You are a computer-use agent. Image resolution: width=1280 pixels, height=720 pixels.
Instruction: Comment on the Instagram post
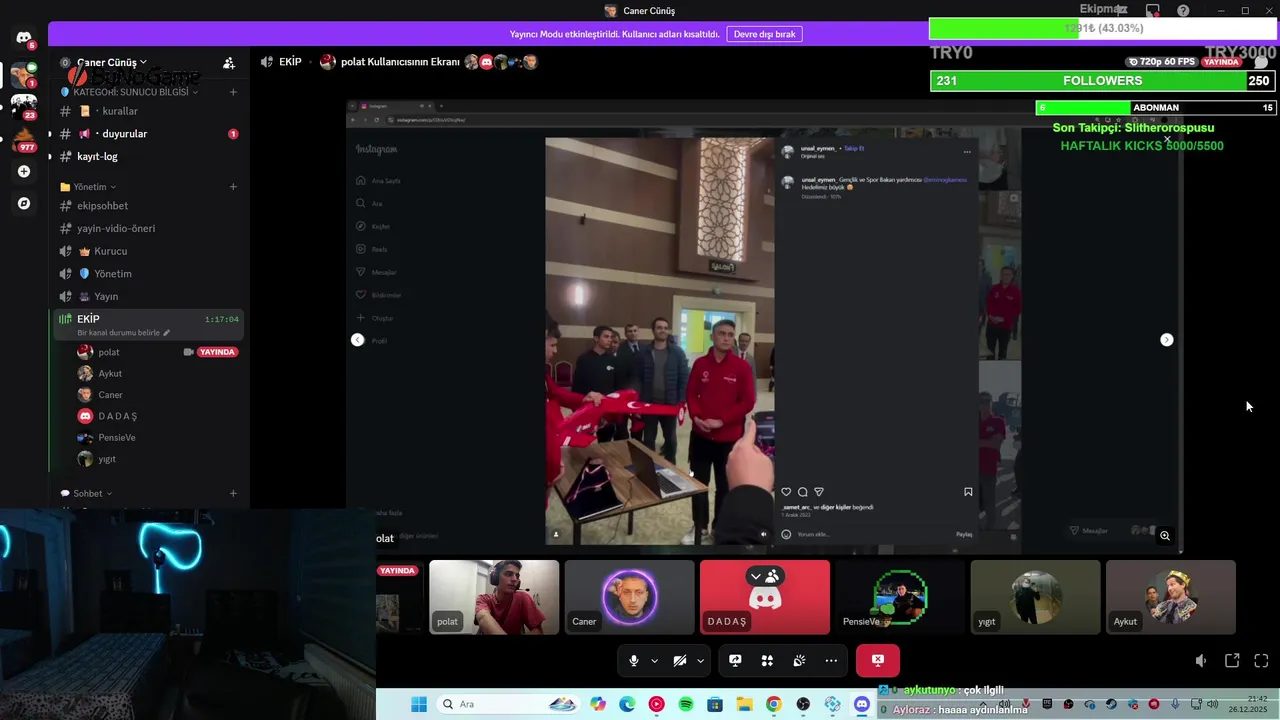[x=802, y=492]
